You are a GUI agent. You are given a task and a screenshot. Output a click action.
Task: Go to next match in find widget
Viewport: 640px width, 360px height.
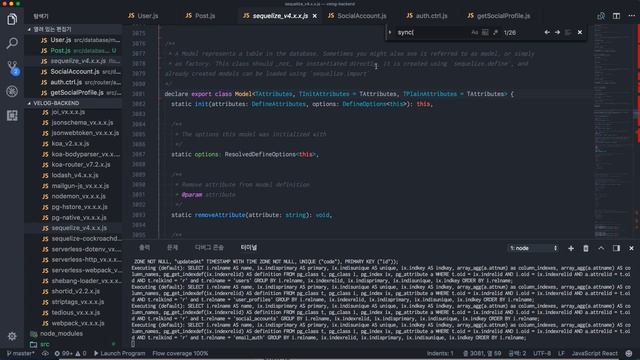557,32
